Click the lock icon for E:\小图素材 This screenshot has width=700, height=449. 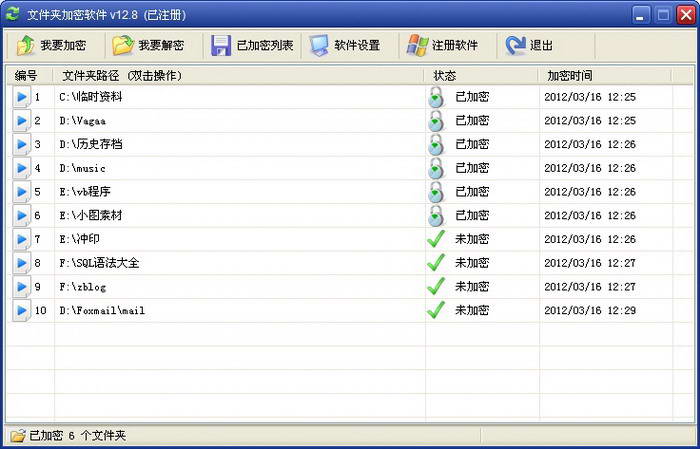[x=436, y=215]
